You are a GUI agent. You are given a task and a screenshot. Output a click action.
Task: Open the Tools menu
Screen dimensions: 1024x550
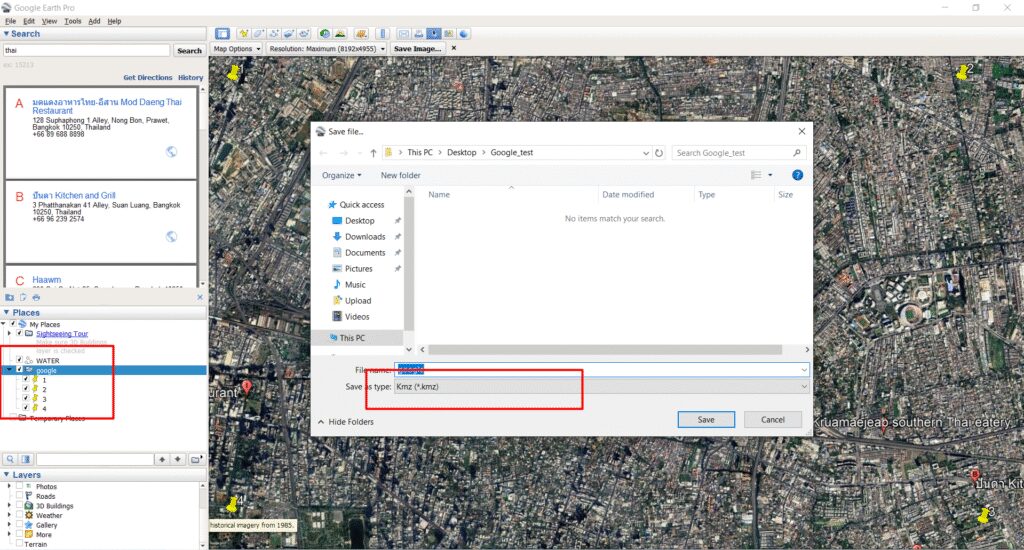tap(72, 21)
